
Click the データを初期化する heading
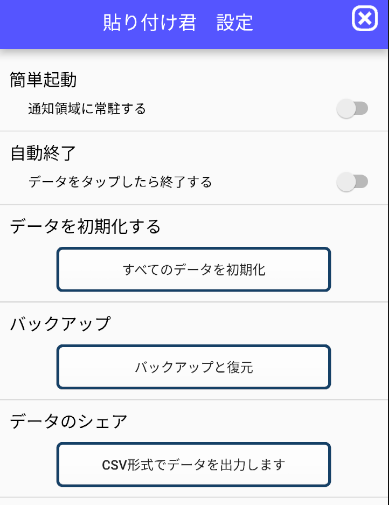click(x=85, y=227)
